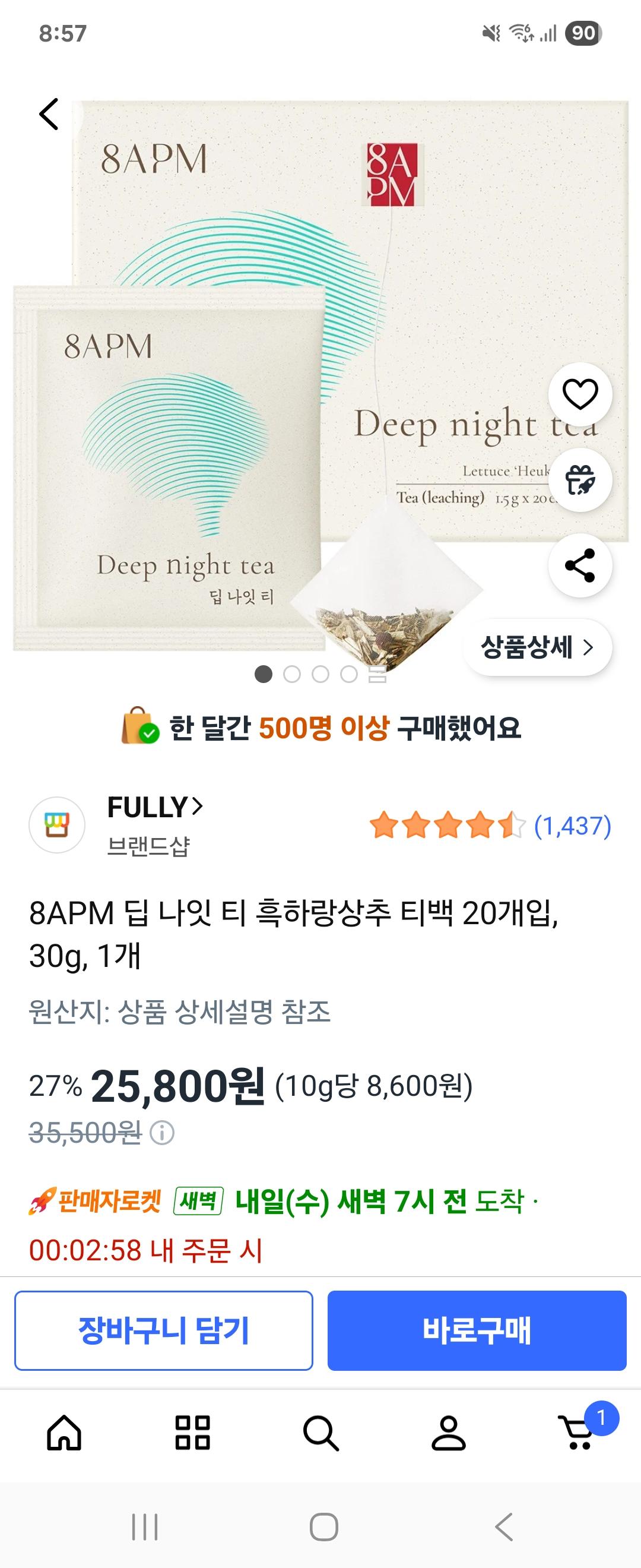Open 상품상세 product details
This screenshot has height=1568, width=641.
tap(537, 647)
